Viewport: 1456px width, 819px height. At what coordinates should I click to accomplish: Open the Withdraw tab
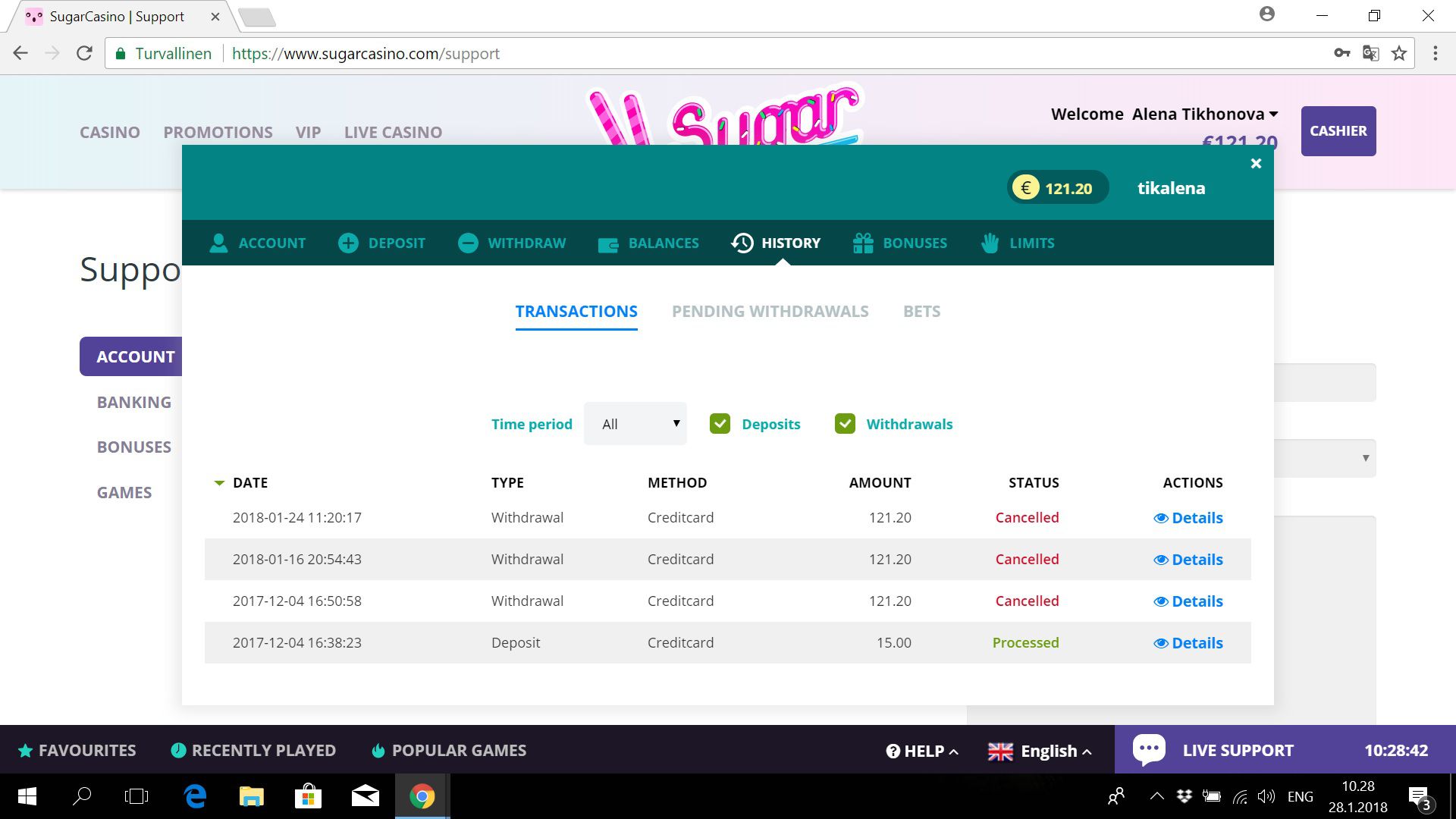pos(512,243)
